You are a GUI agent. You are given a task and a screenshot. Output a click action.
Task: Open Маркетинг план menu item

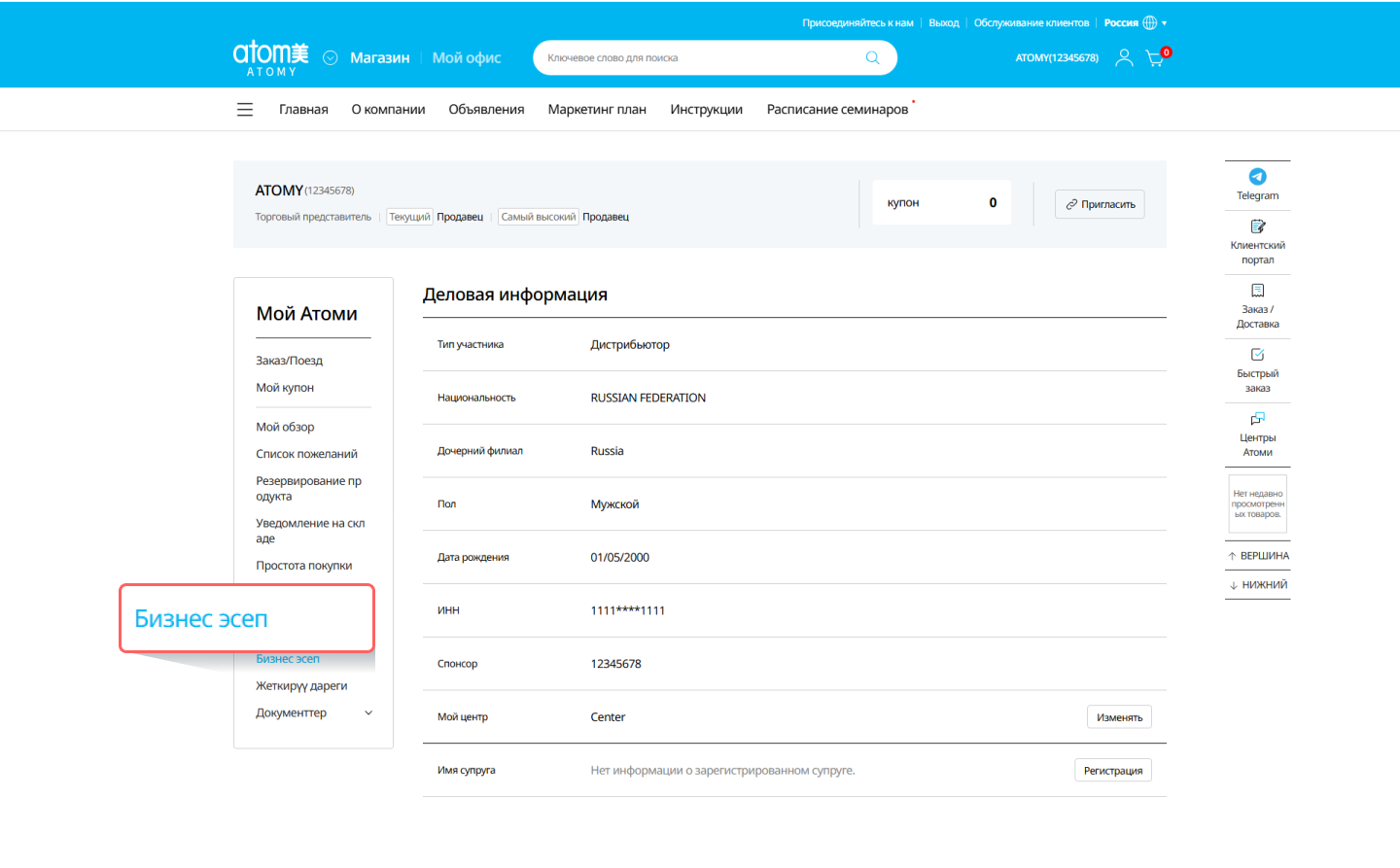597,110
